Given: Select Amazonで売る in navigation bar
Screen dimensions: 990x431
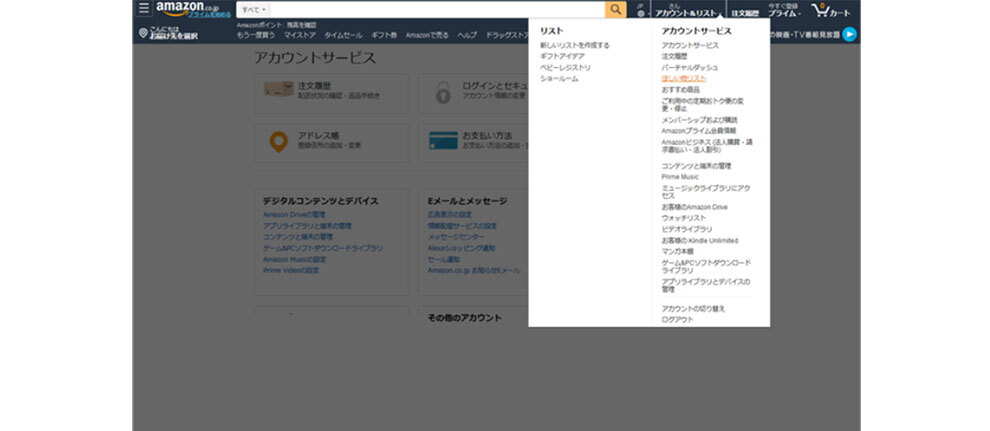Looking at the screenshot, I should [x=427, y=35].
